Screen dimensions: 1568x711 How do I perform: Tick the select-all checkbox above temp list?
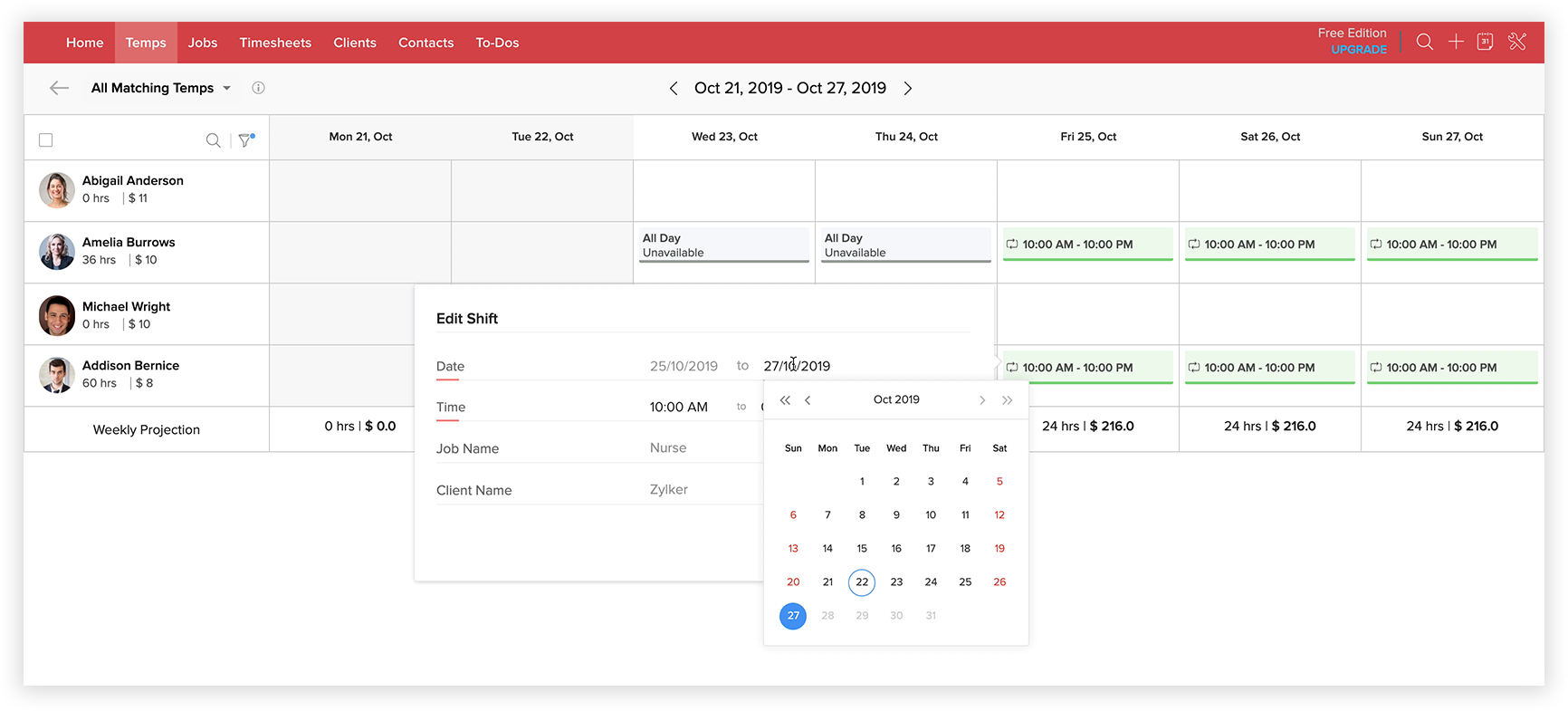46,140
